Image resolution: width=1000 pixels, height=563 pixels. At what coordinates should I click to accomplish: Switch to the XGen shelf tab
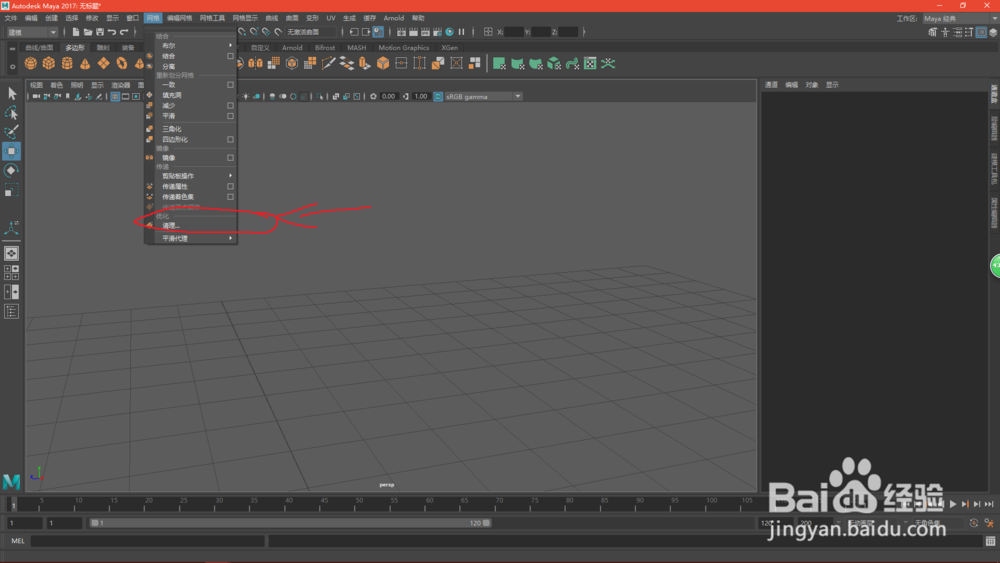pos(450,48)
